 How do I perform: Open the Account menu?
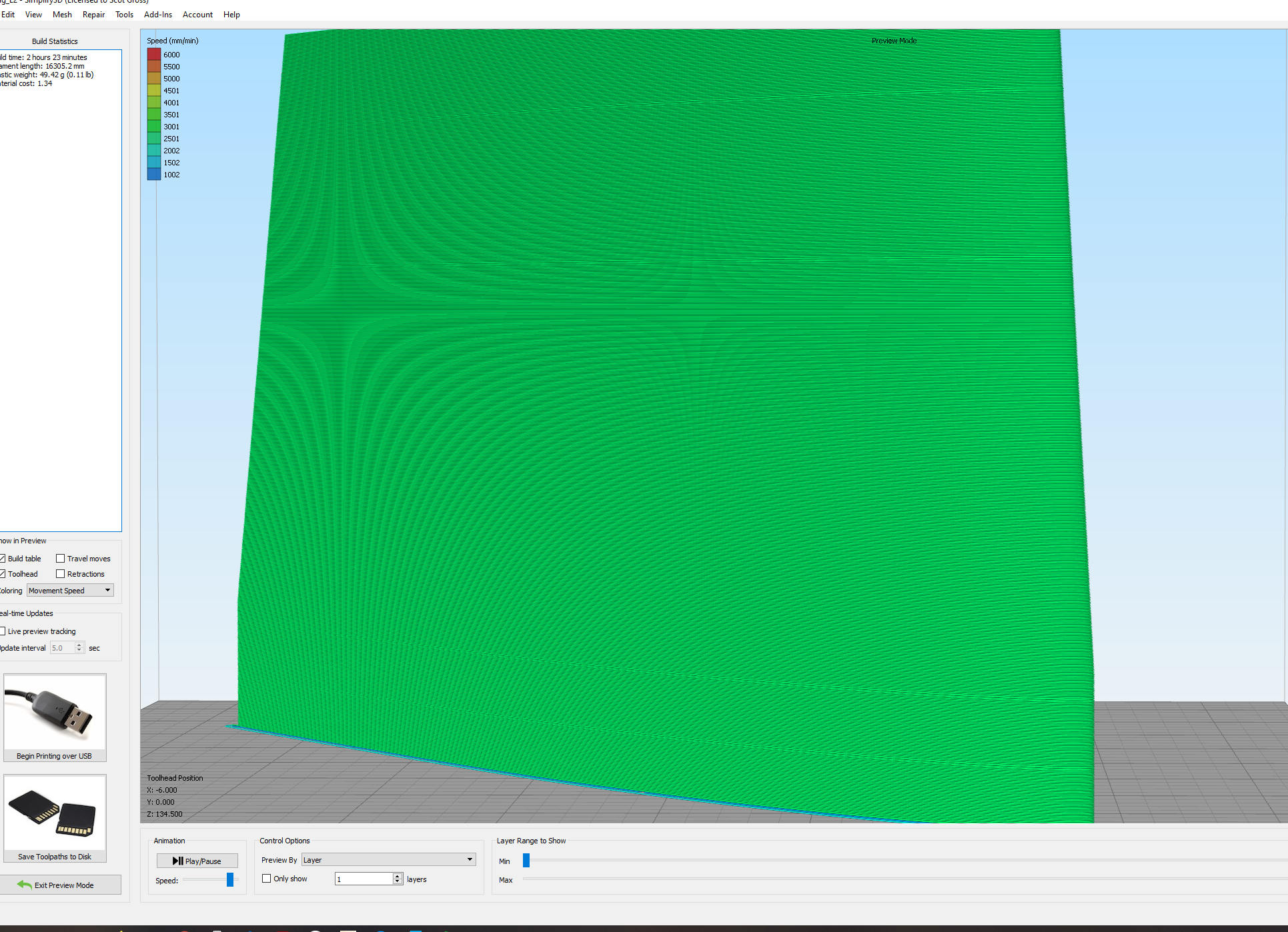point(197,15)
